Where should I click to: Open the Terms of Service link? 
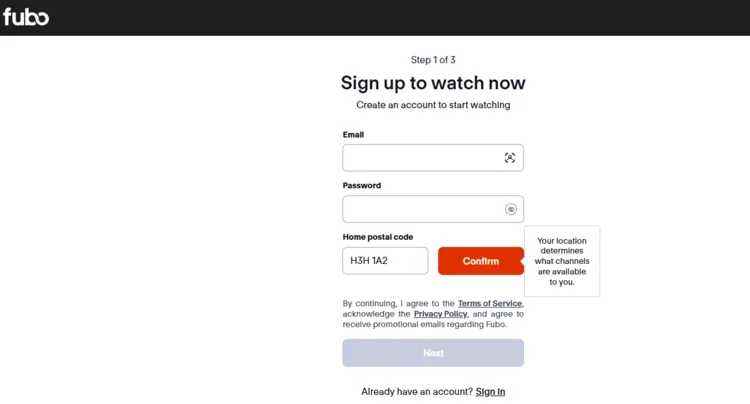[490, 303]
